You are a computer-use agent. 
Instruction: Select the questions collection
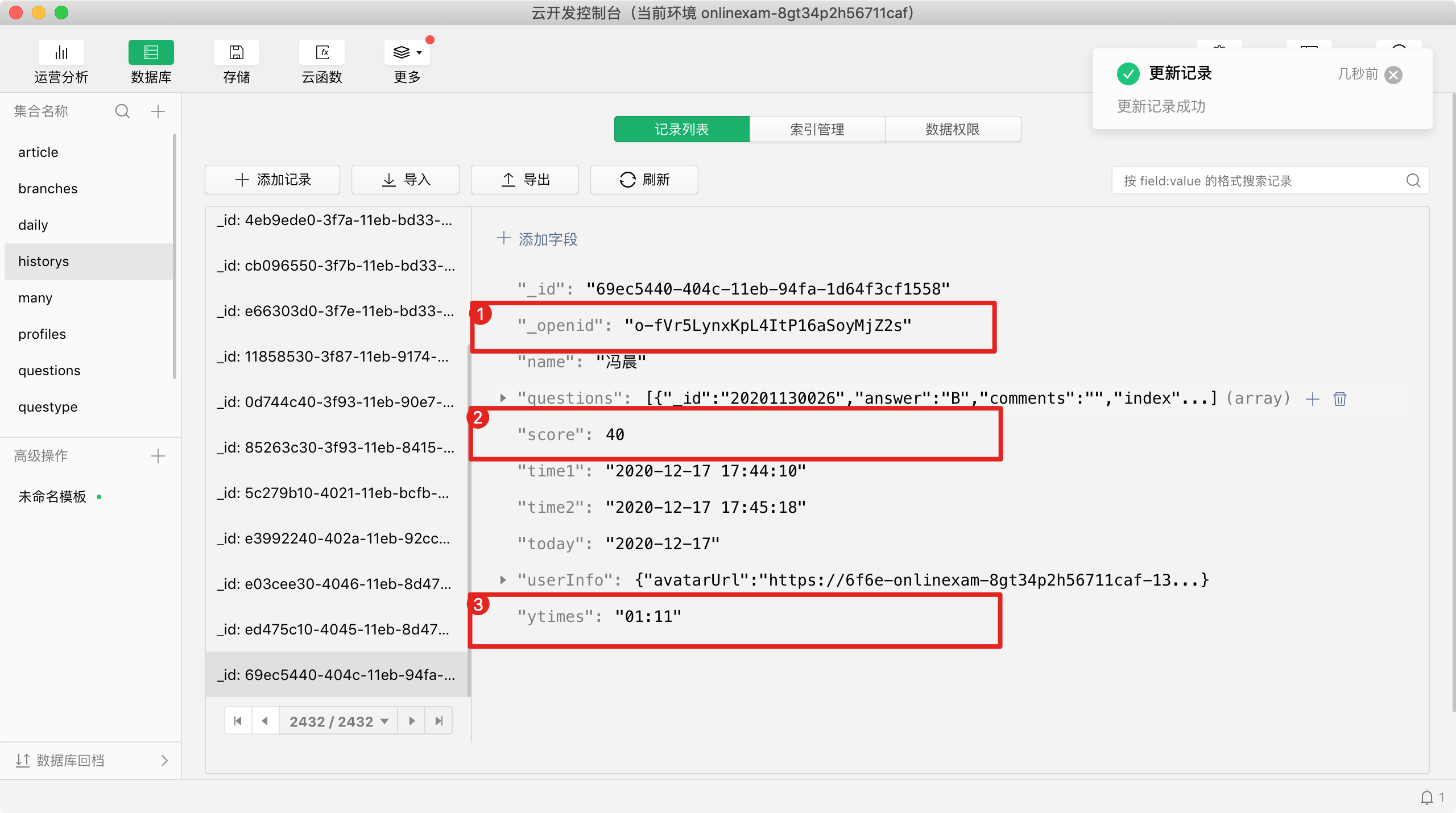point(49,371)
